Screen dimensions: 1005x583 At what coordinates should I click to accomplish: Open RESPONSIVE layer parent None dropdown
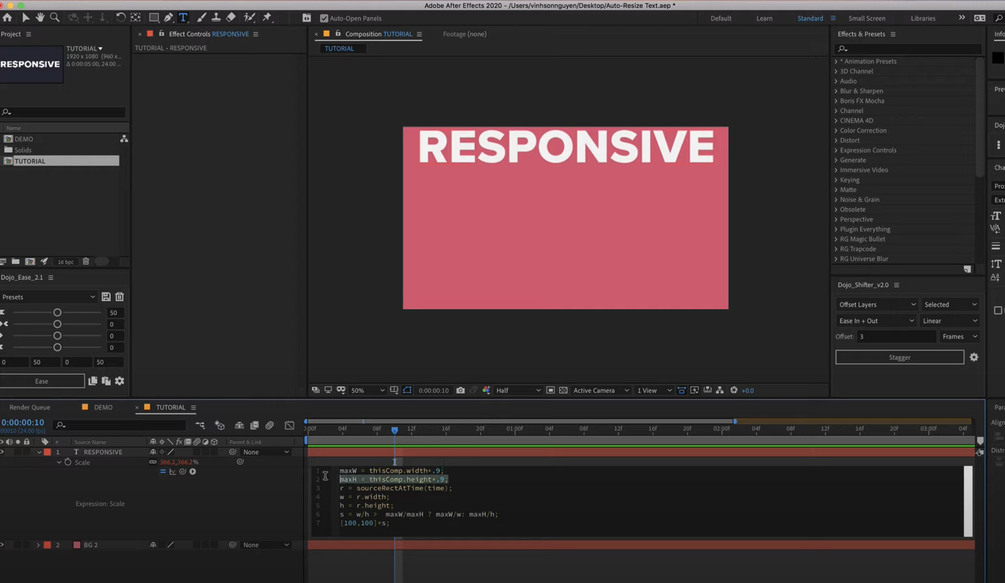pos(265,452)
